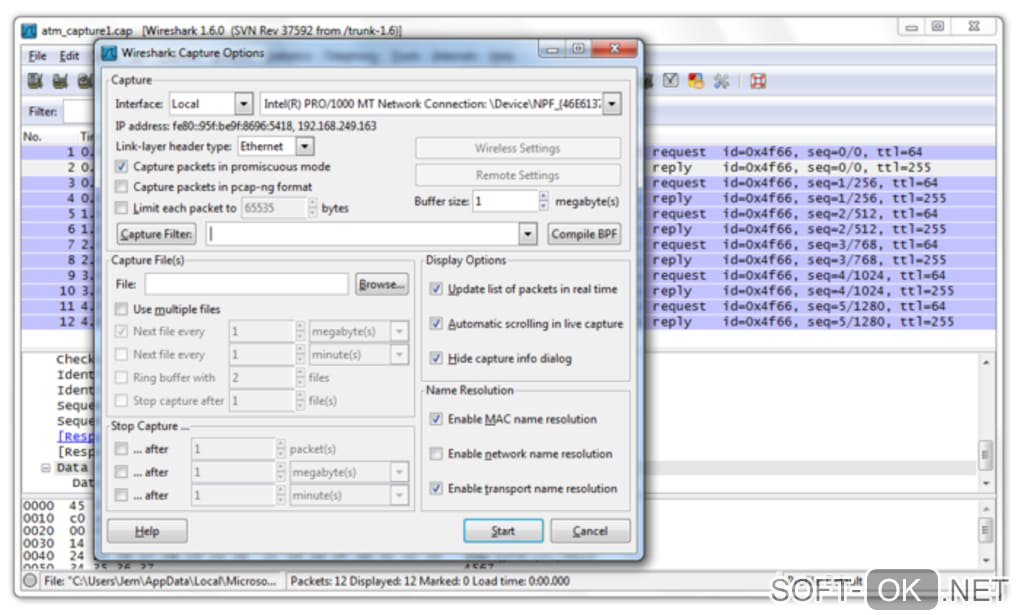Image resolution: width=1020 pixels, height=615 pixels.
Task: Open the File menu in main window
Action: [37, 56]
